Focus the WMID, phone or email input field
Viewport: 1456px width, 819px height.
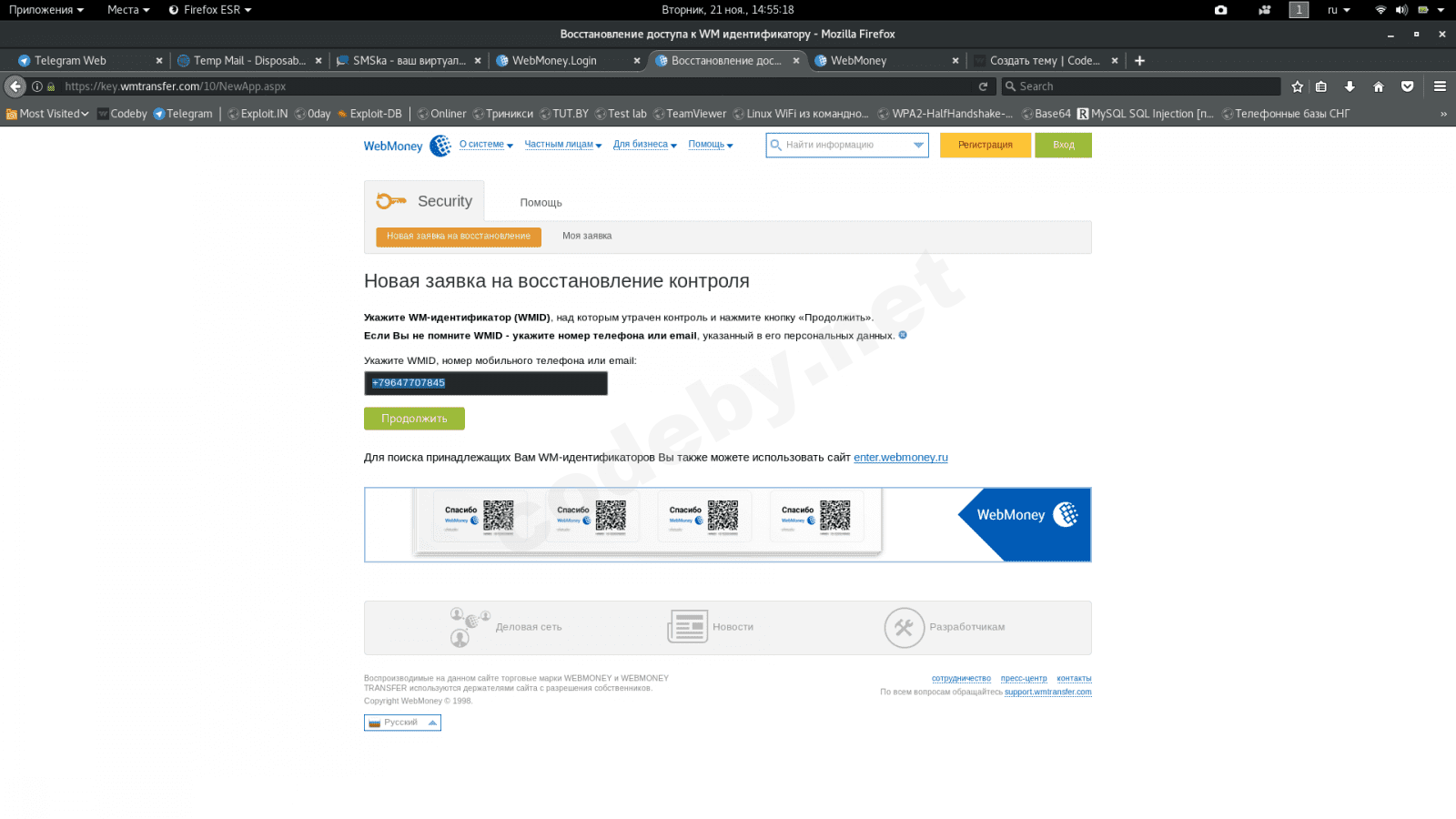[x=486, y=383]
